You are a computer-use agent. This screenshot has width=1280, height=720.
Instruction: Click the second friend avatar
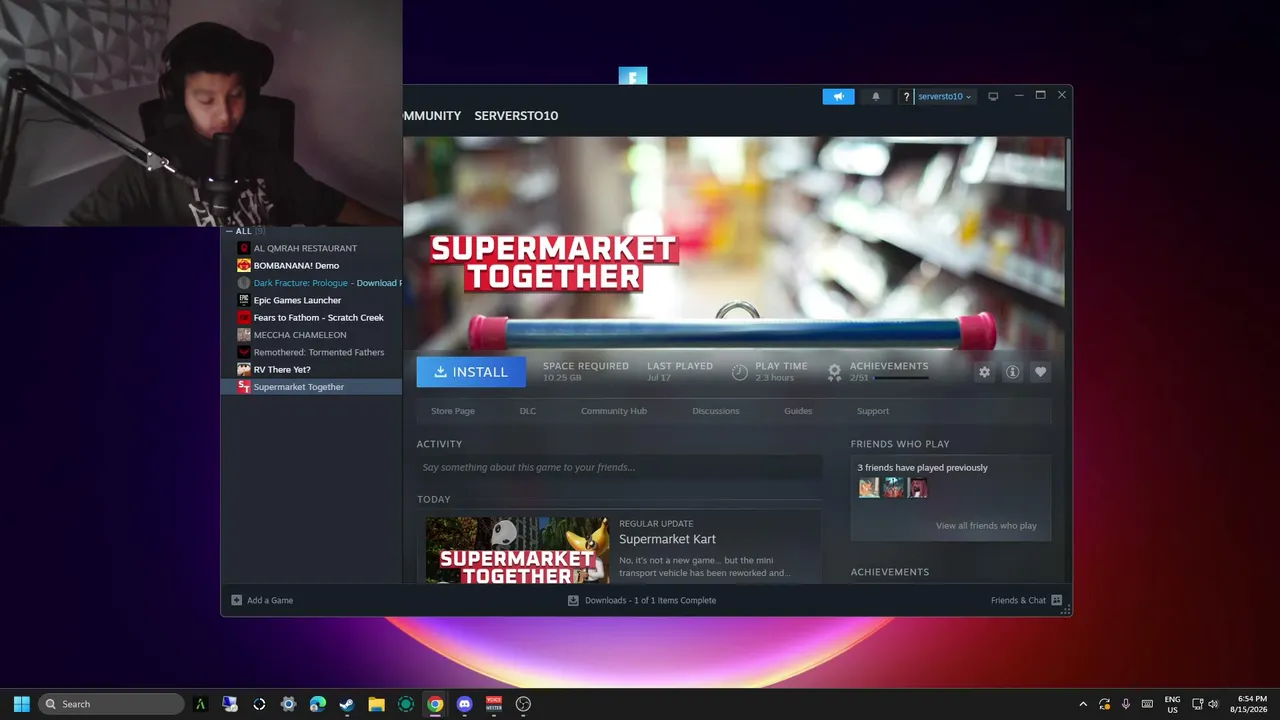click(893, 487)
